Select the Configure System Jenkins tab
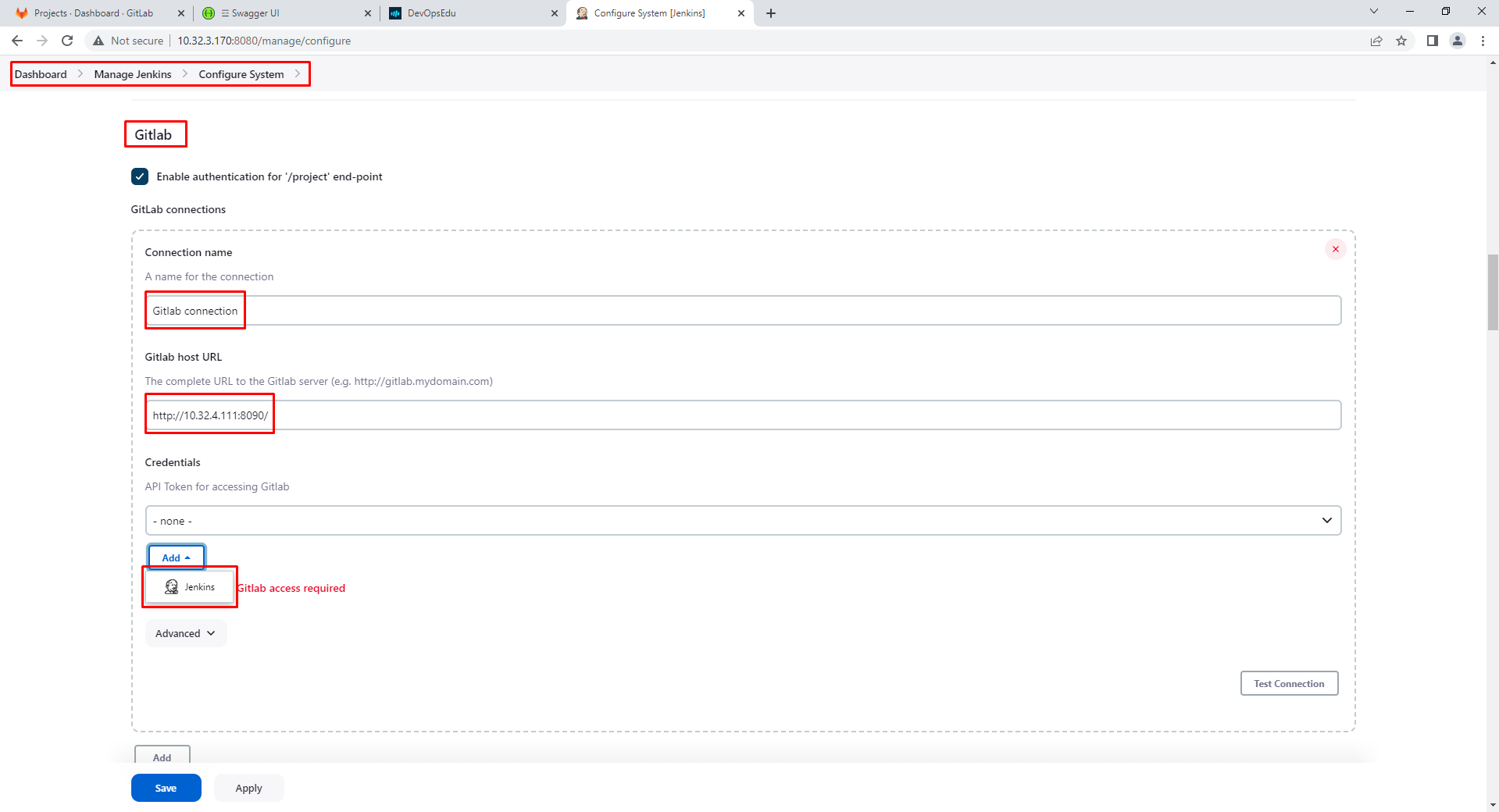 [x=649, y=13]
